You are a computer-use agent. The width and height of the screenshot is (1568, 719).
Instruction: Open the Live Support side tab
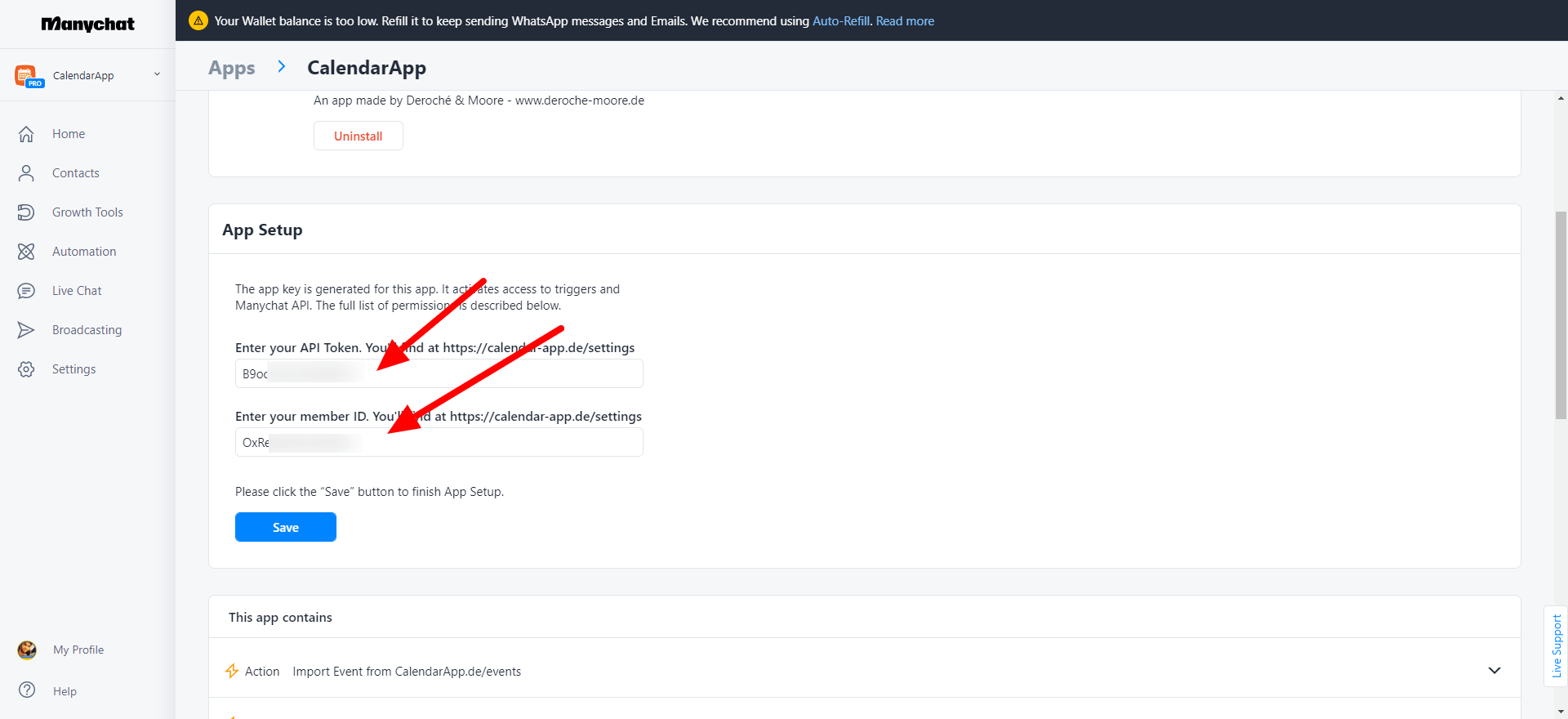click(1557, 646)
